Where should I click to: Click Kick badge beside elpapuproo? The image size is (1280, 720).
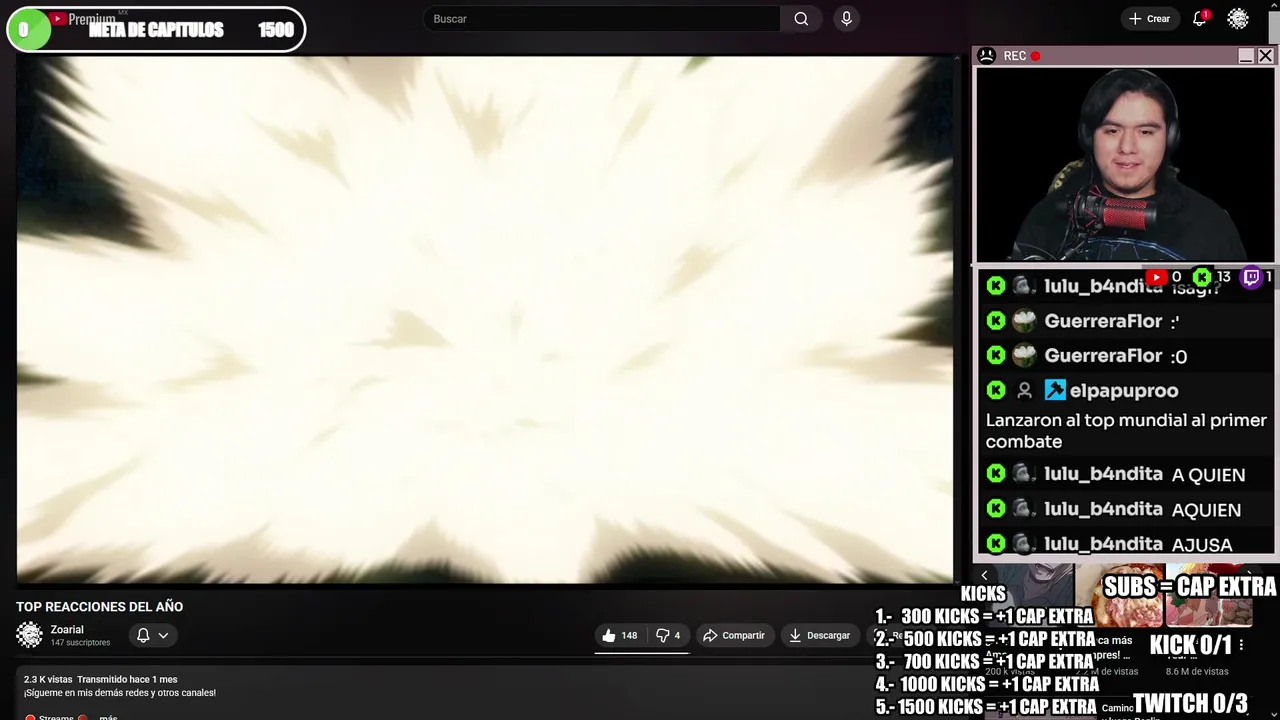click(996, 390)
